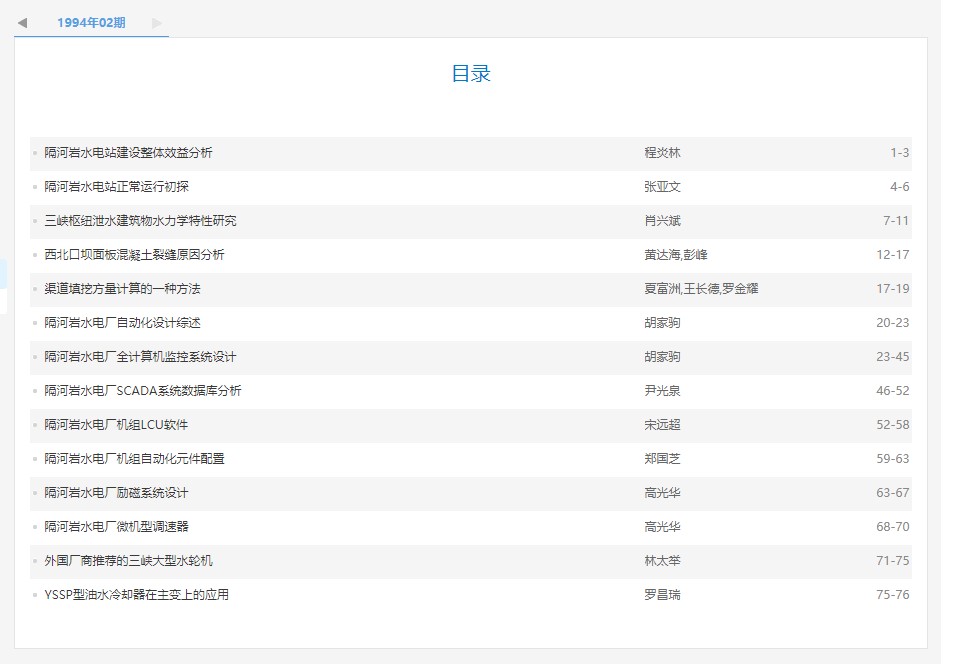Open article 渠道填挖方量计算的一种方法
Viewport: 953px width, 669px height.
pos(122,289)
